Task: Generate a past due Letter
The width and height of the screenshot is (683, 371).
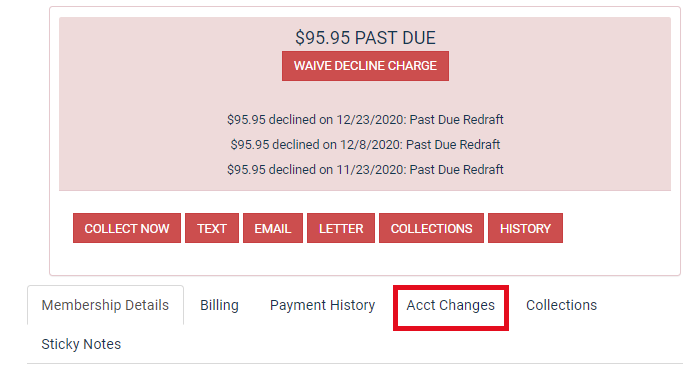Action: [x=341, y=228]
